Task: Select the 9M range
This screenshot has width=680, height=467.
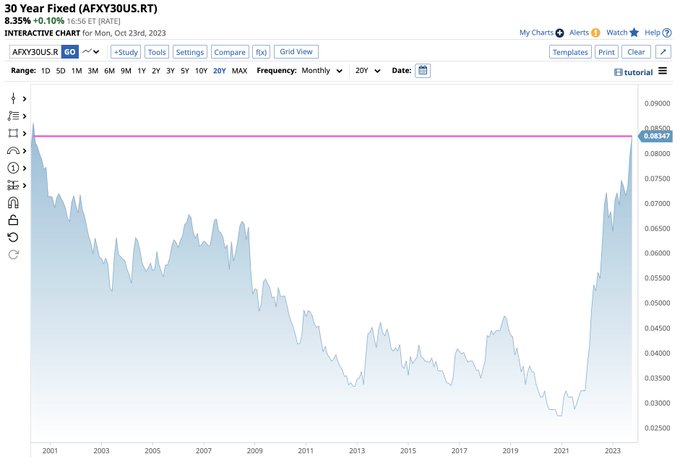Action: tap(126, 71)
